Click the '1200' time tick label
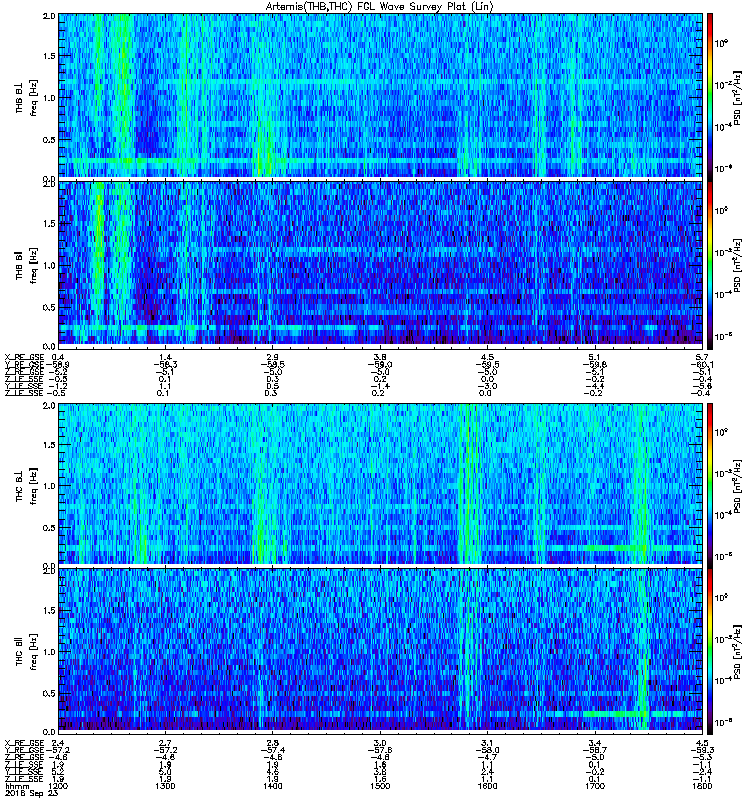The height and width of the screenshot is (800, 750). click(x=57, y=786)
